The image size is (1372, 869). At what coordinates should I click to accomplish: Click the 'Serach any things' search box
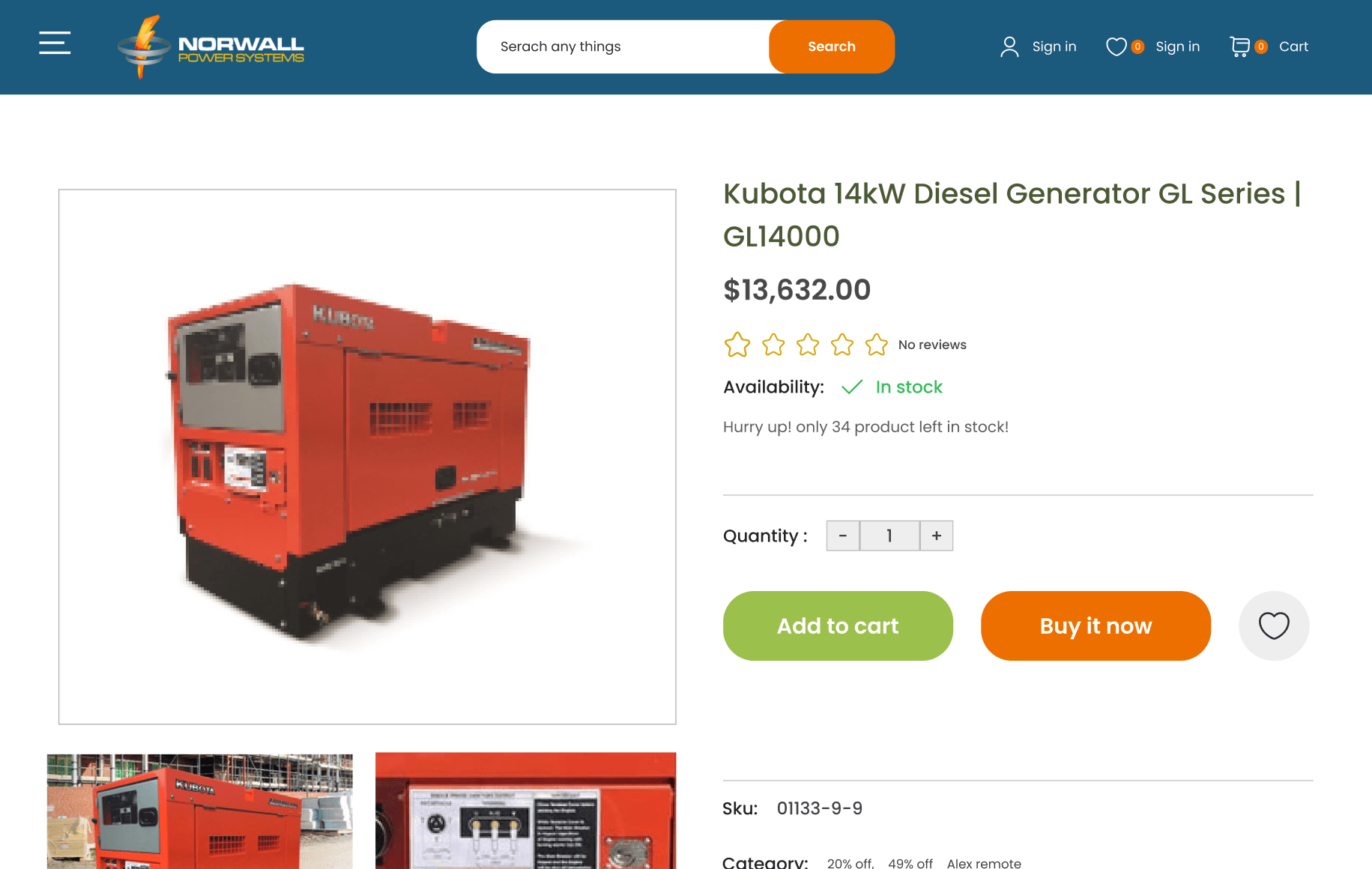(x=623, y=46)
